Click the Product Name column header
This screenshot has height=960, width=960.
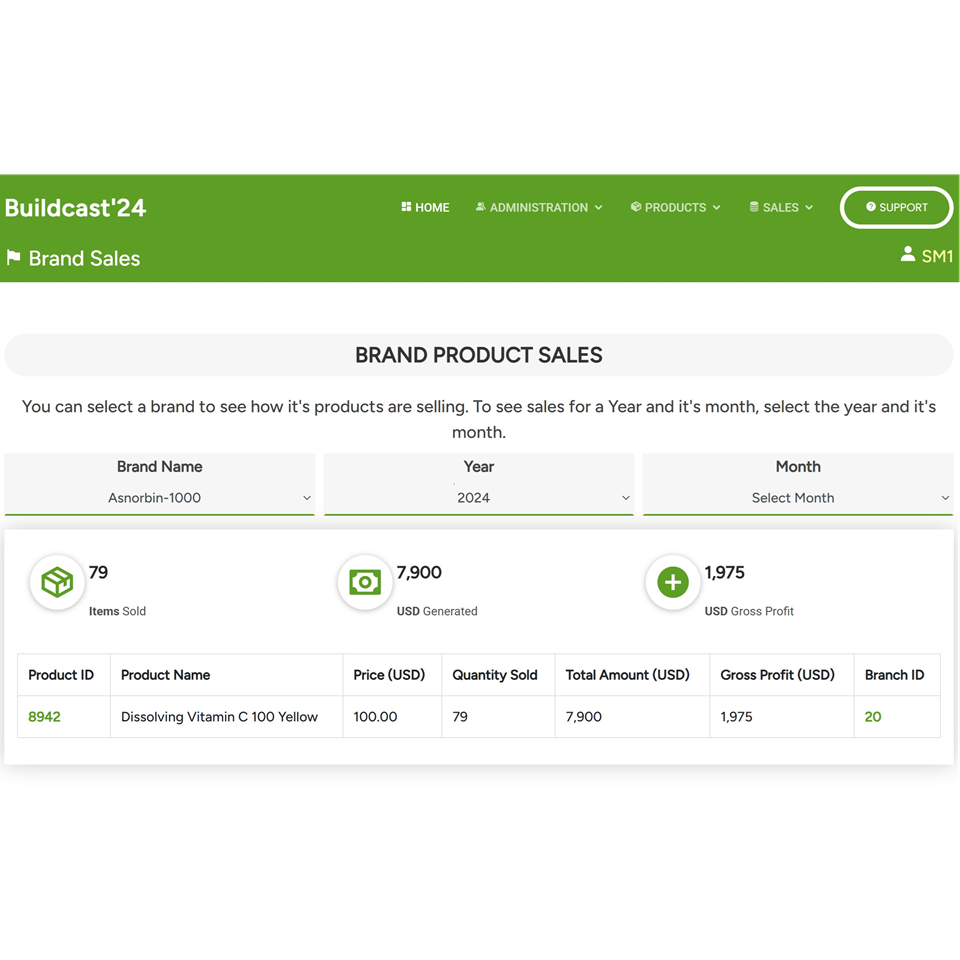click(166, 675)
